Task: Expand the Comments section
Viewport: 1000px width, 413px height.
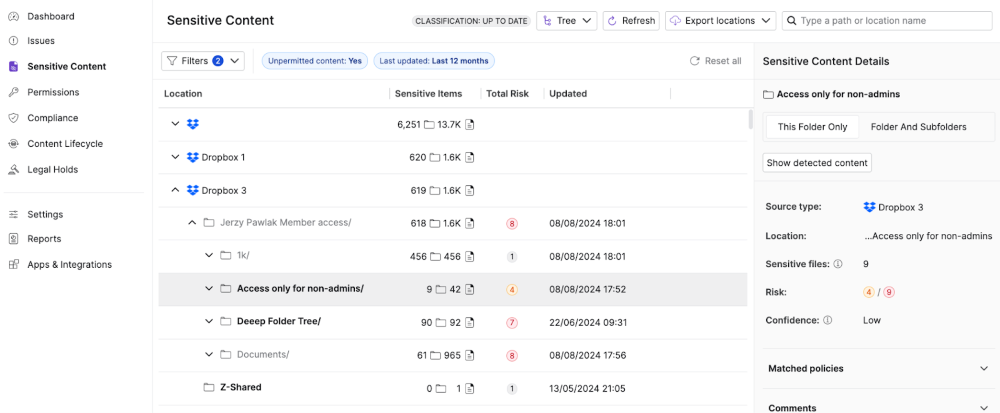Action: point(877,408)
